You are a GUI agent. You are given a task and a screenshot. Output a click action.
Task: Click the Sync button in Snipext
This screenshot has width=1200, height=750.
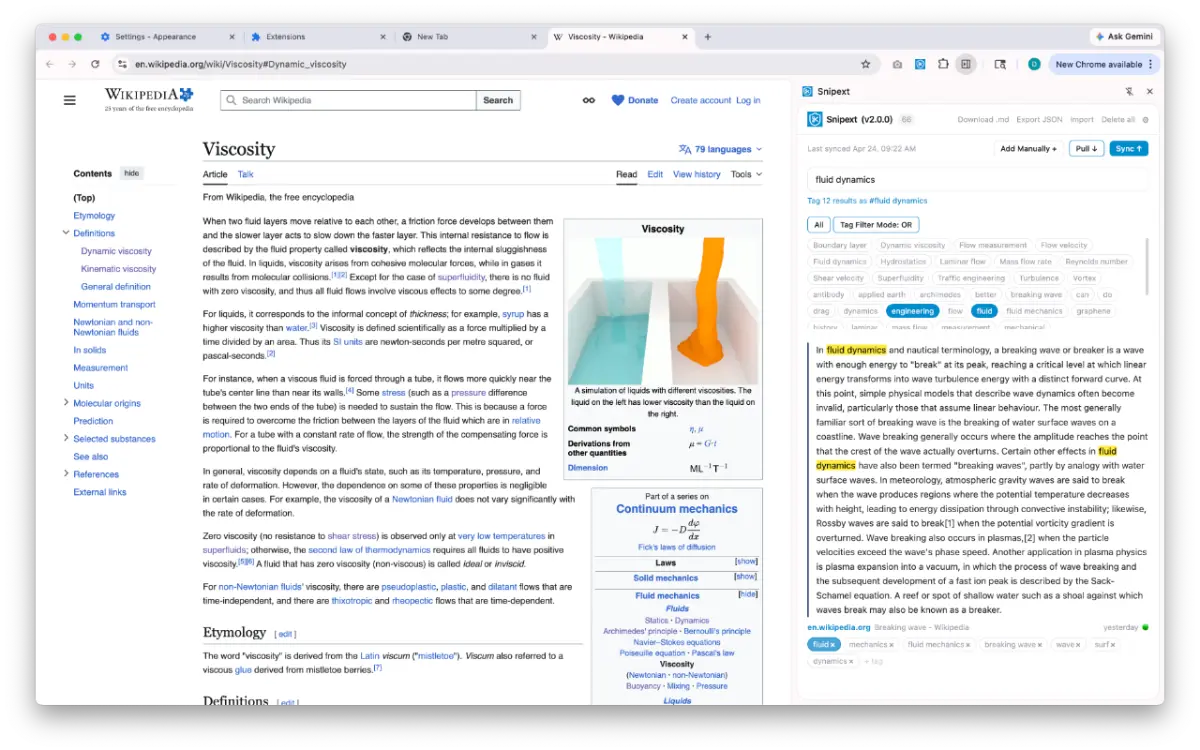tap(1128, 148)
